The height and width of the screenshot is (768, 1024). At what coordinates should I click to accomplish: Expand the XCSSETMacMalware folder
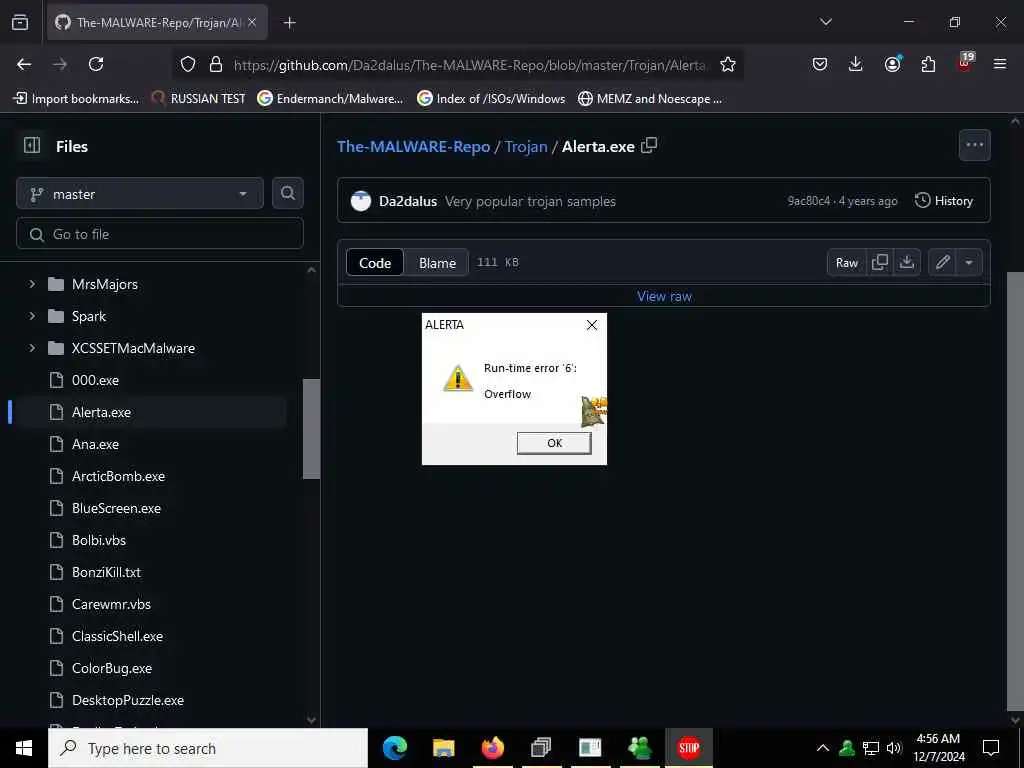pyautogui.click(x=31, y=348)
